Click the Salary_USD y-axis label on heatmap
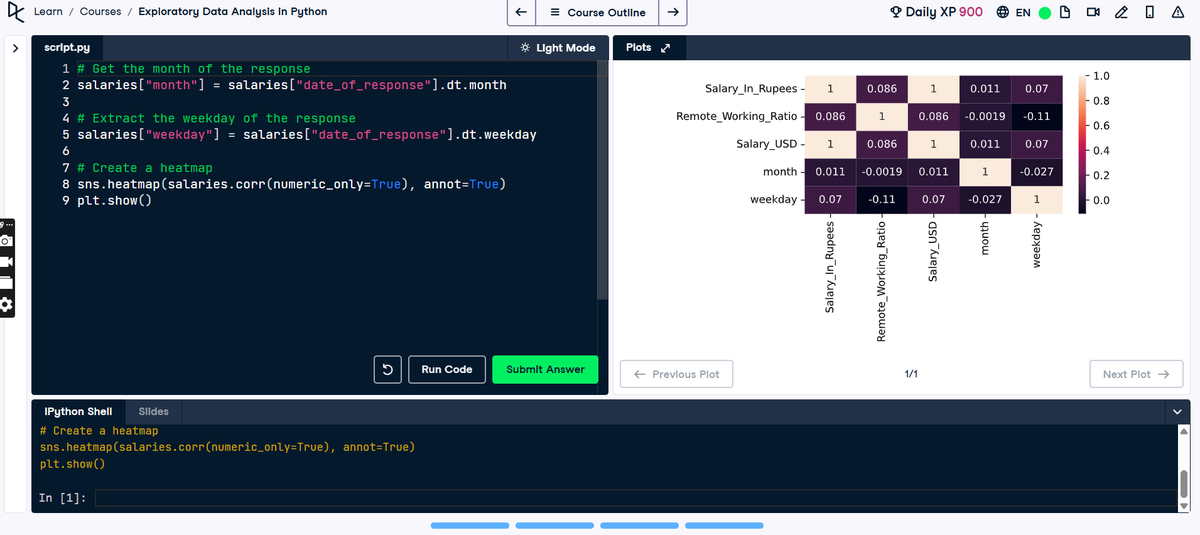Screen dimensions: 1200x535 766,144
